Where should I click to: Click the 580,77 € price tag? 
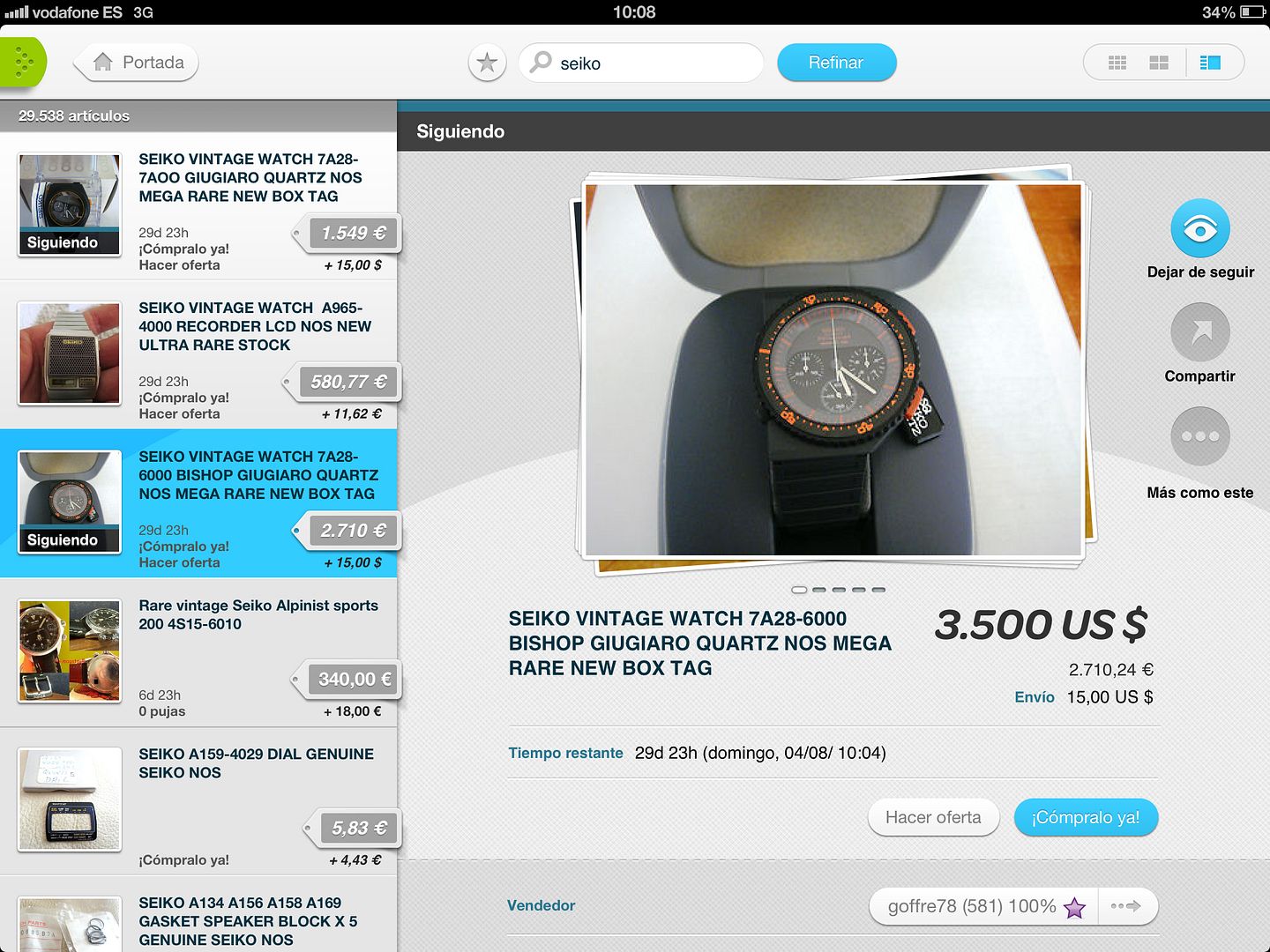click(x=343, y=383)
